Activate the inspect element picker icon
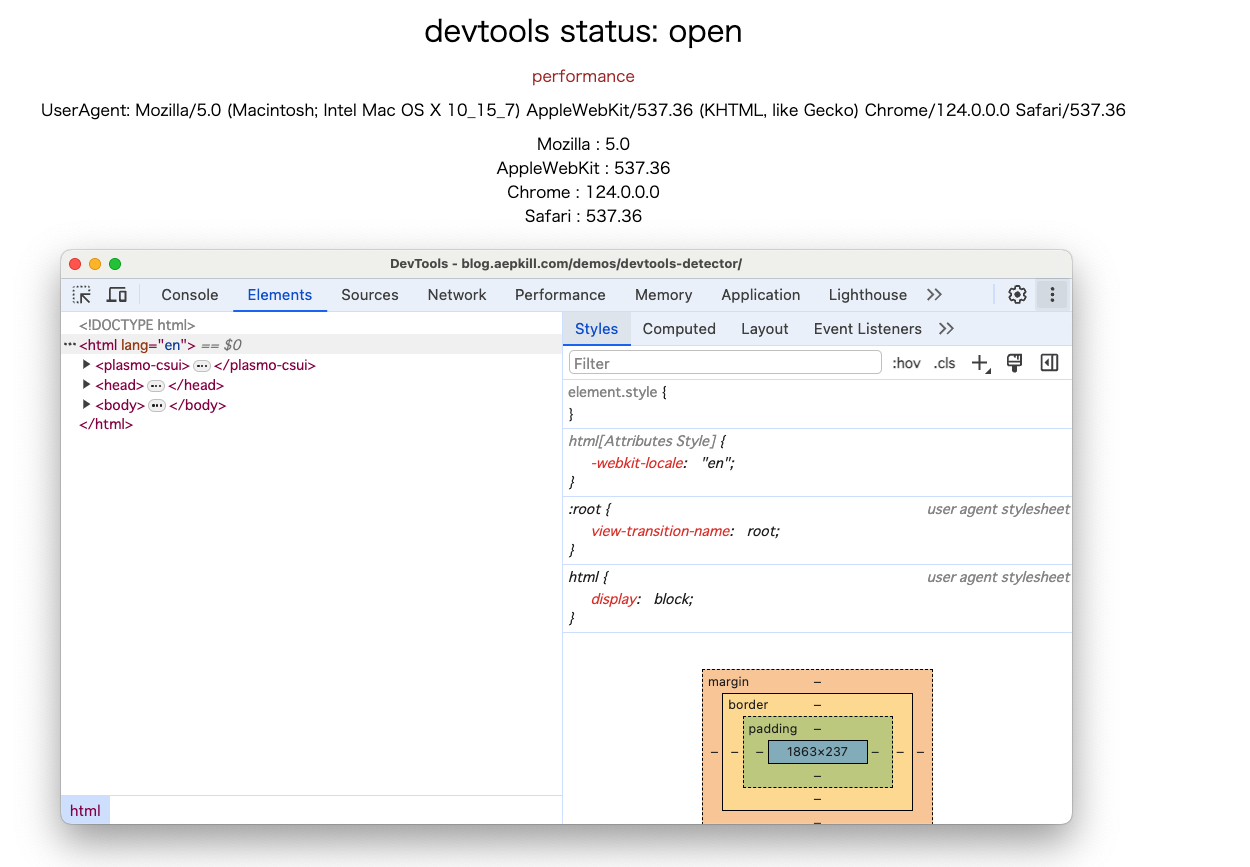The height and width of the screenshot is (867, 1250). coord(82,295)
